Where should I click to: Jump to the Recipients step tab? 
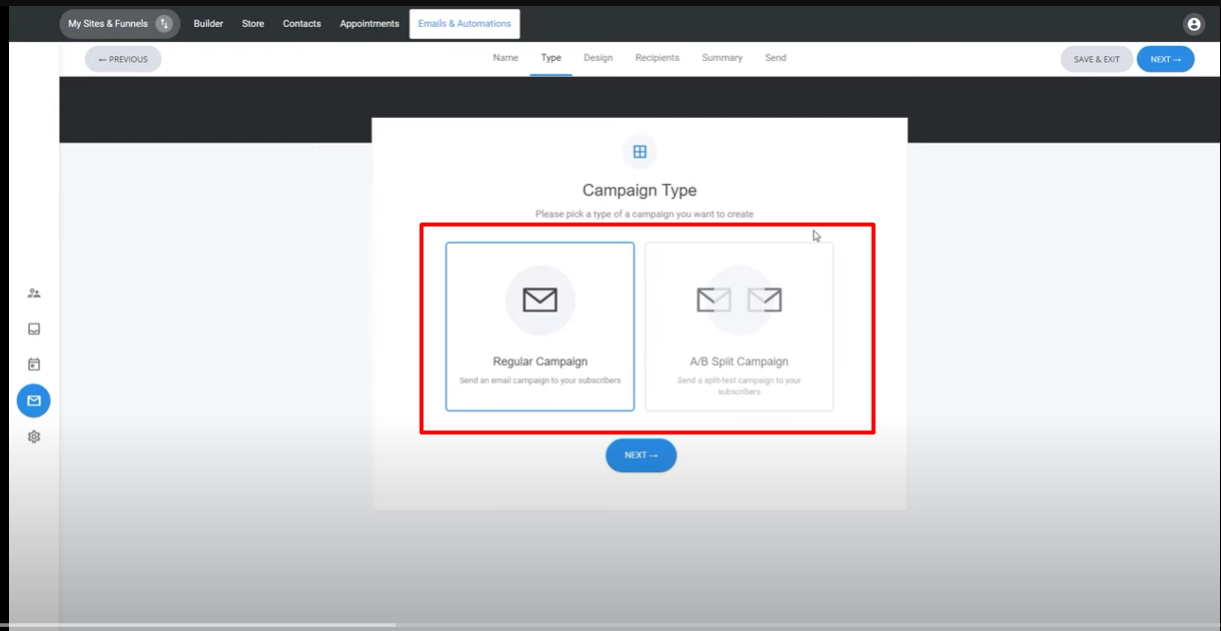[x=657, y=58]
